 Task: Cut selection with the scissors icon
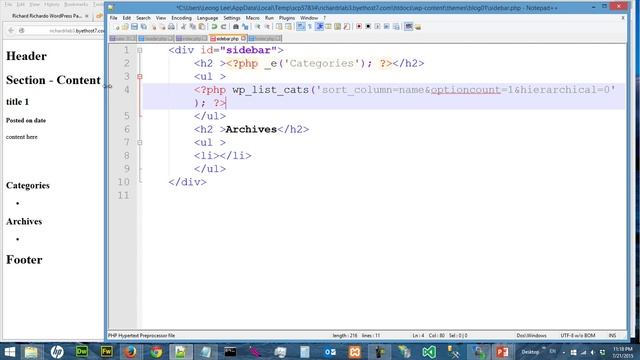coord(183,27)
